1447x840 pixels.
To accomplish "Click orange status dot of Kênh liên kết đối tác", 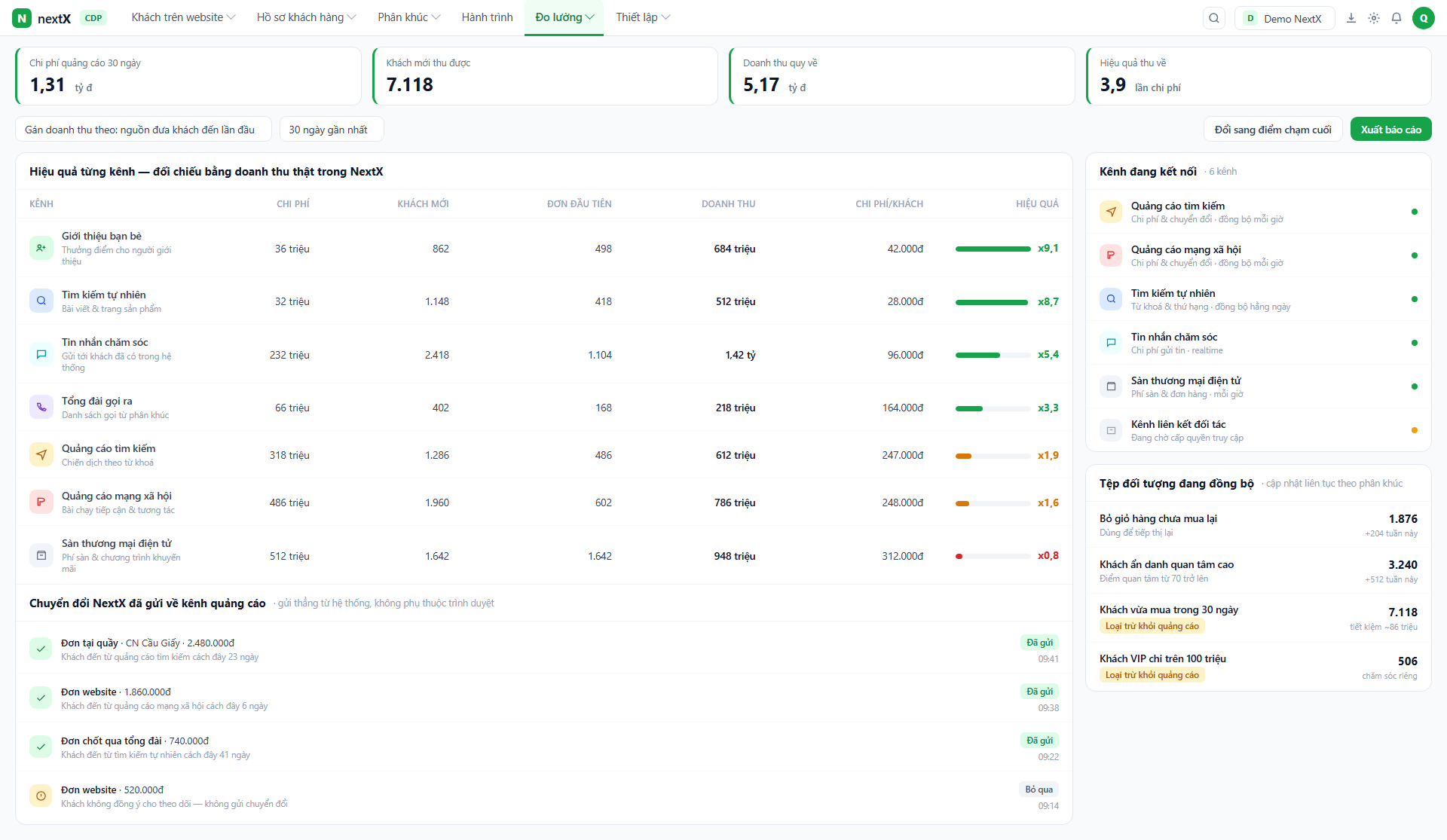I will point(1415,430).
